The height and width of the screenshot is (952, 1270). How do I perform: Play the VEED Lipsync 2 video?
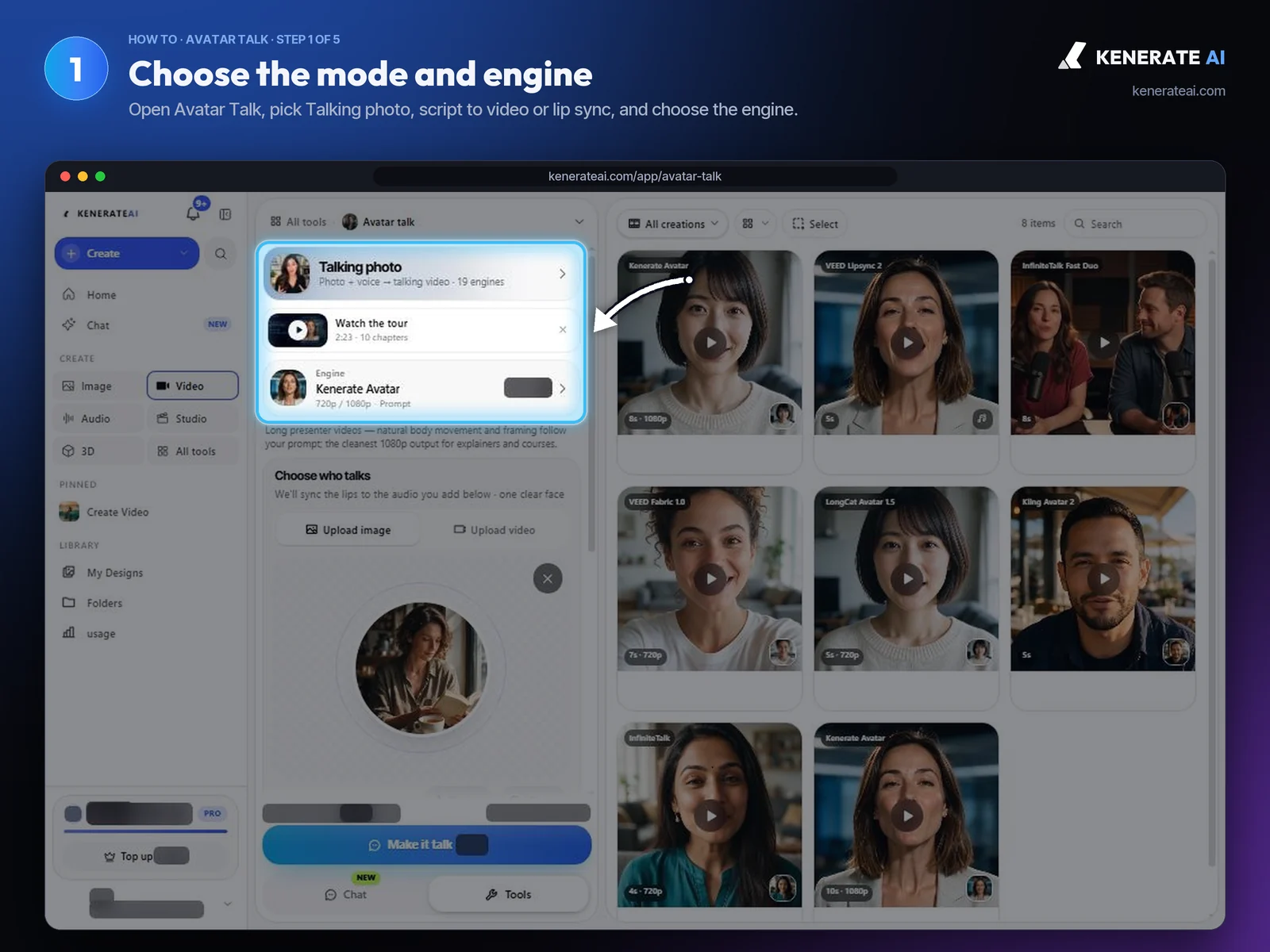pyautogui.click(x=907, y=343)
